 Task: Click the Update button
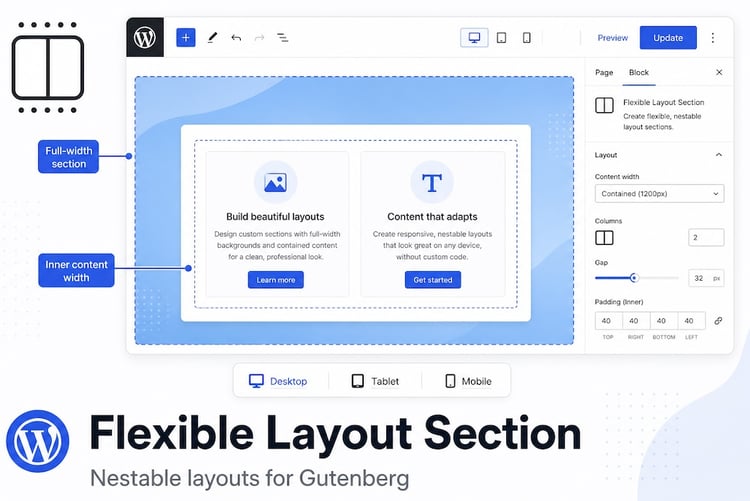coord(668,38)
